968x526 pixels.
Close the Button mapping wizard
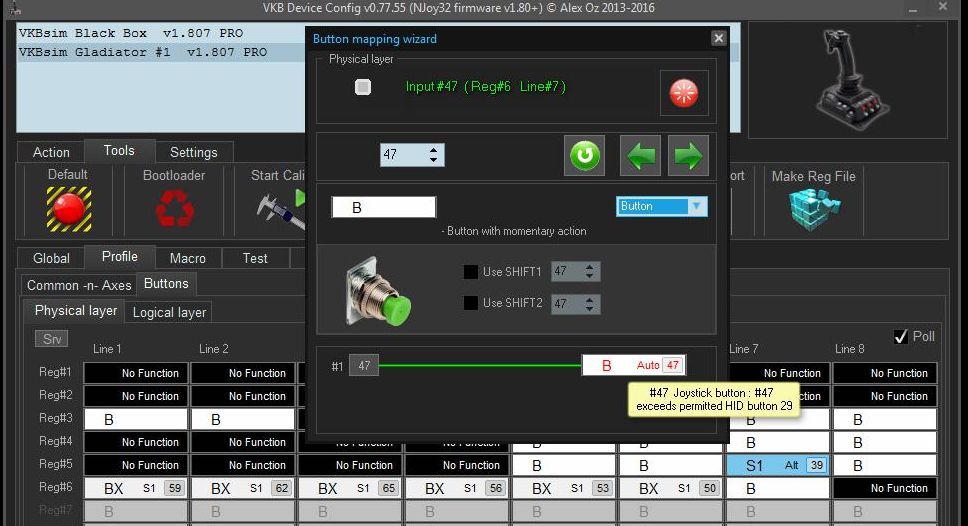tap(718, 38)
